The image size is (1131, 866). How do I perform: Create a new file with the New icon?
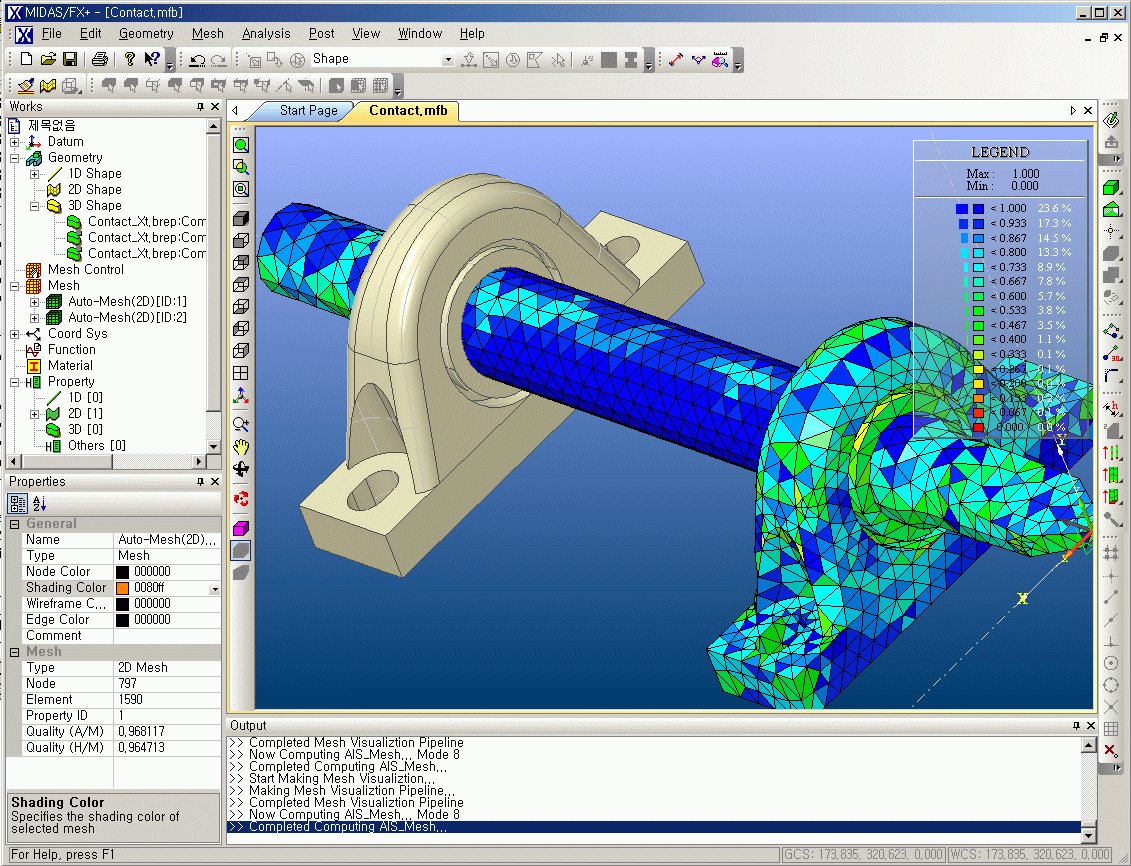[x=27, y=59]
